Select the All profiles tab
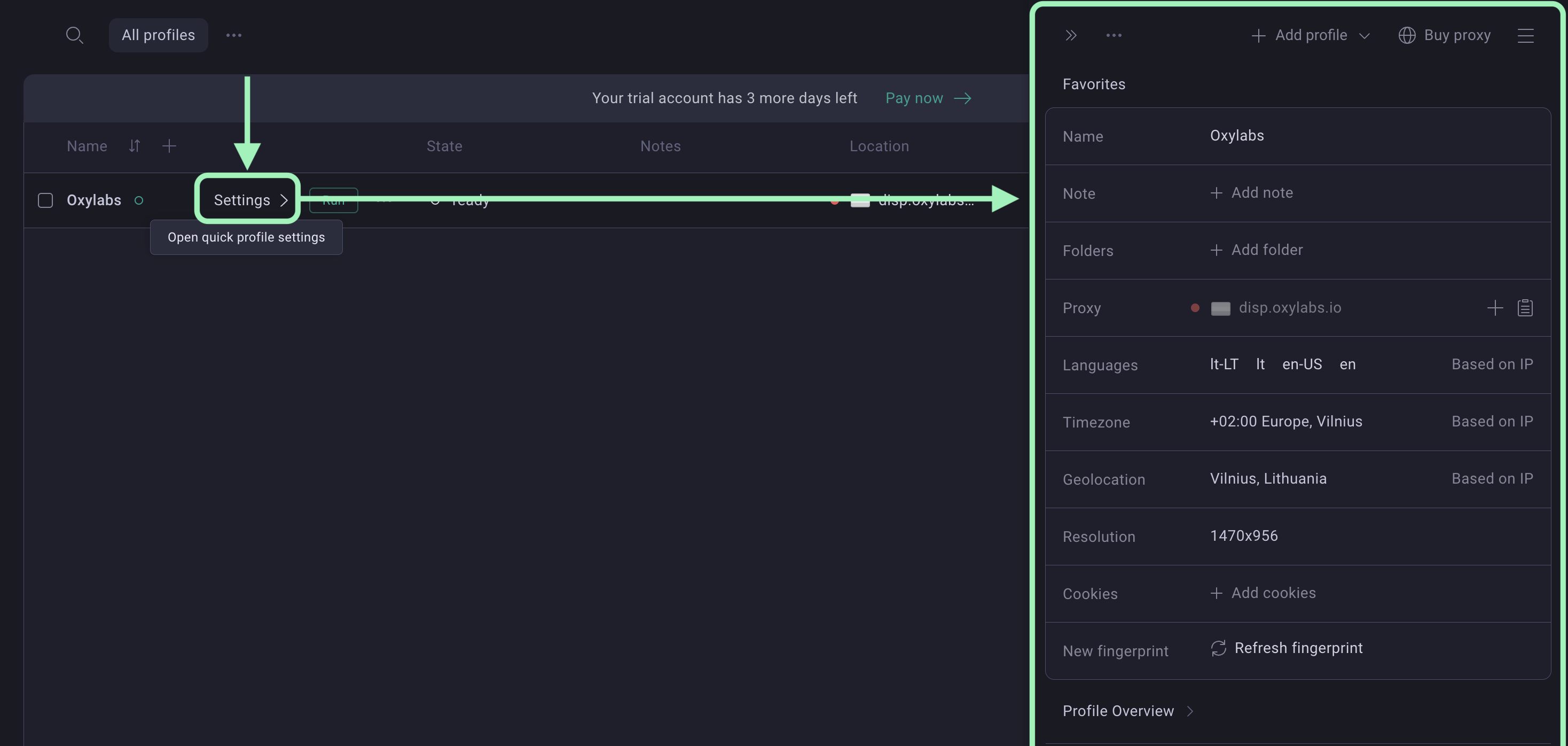 coord(158,35)
